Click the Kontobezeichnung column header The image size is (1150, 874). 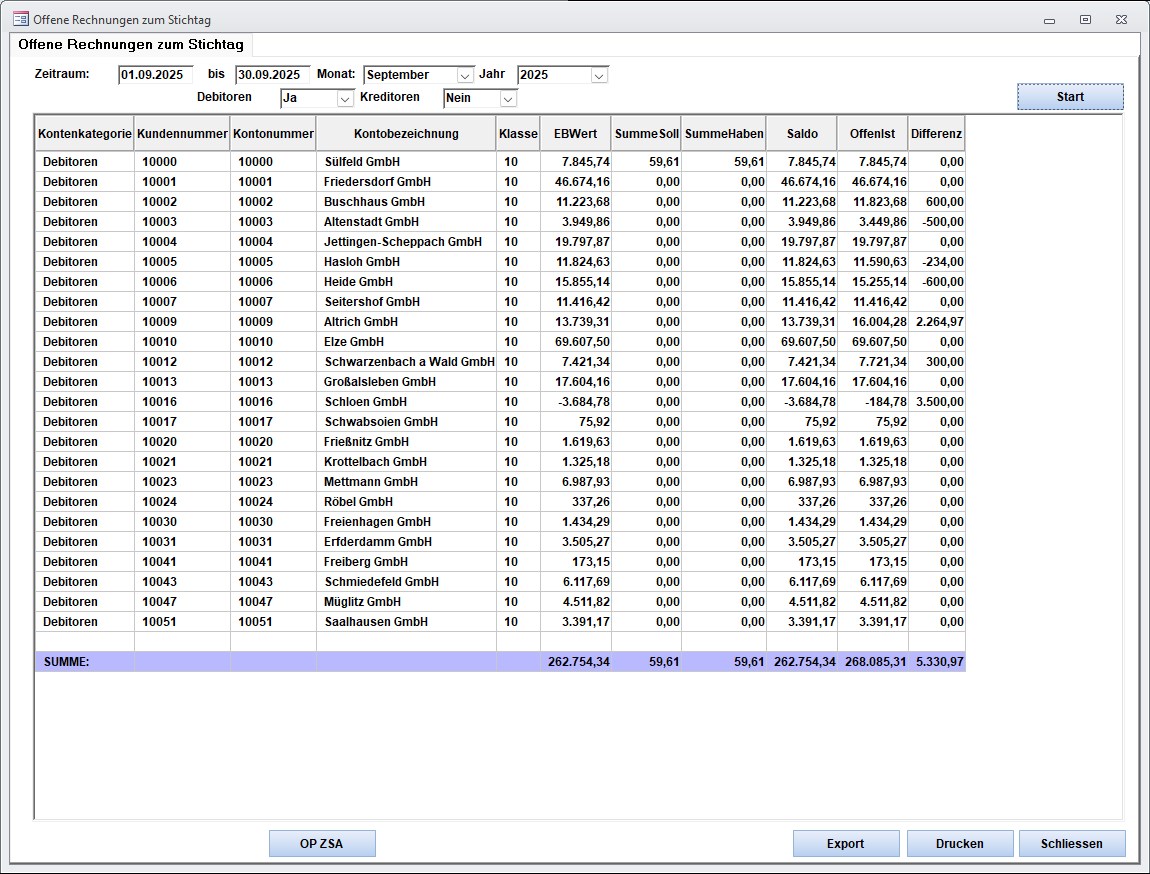tap(406, 134)
